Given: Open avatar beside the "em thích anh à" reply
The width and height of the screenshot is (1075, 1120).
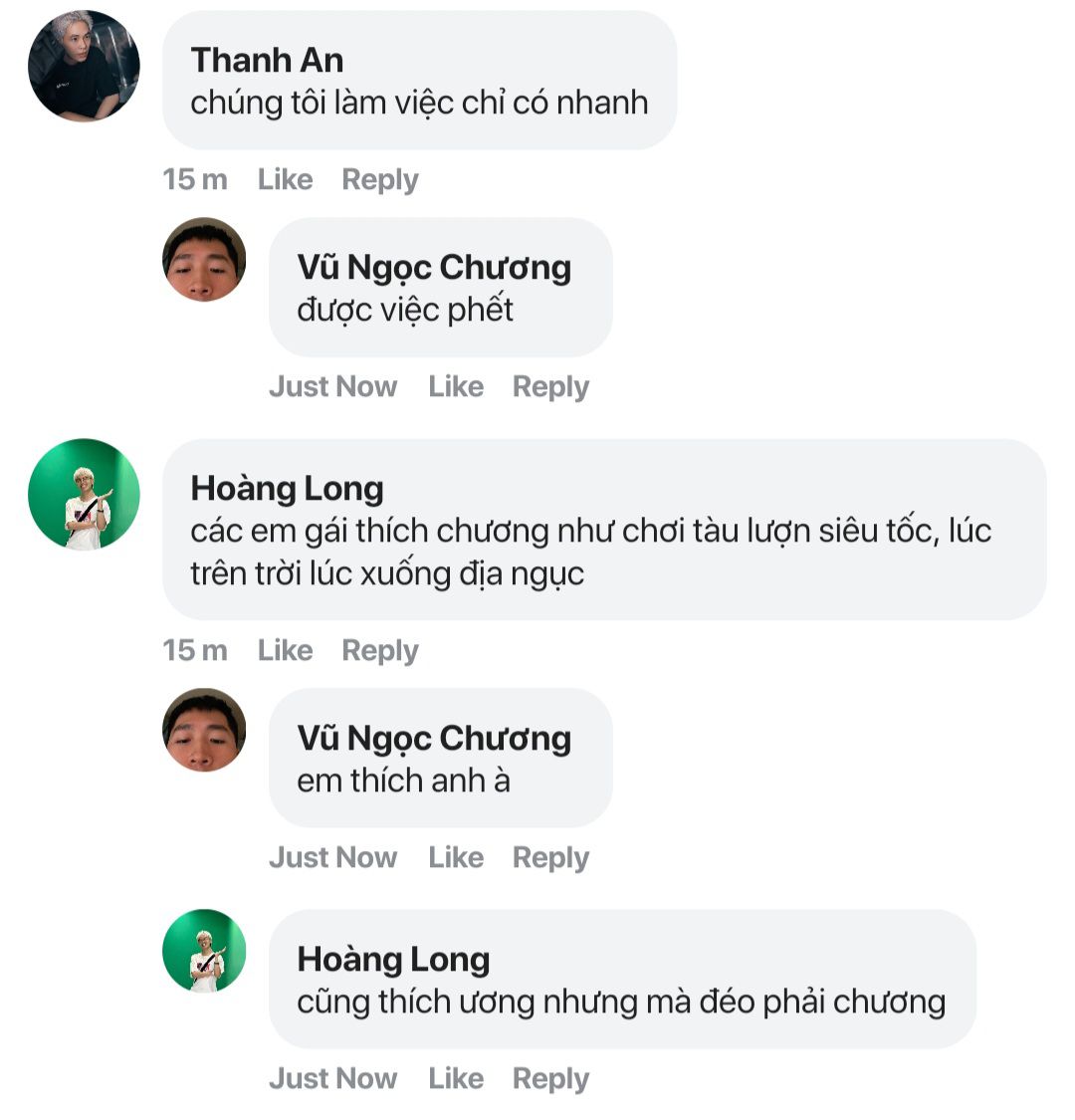Looking at the screenshot, I should [x=204, y=731].
